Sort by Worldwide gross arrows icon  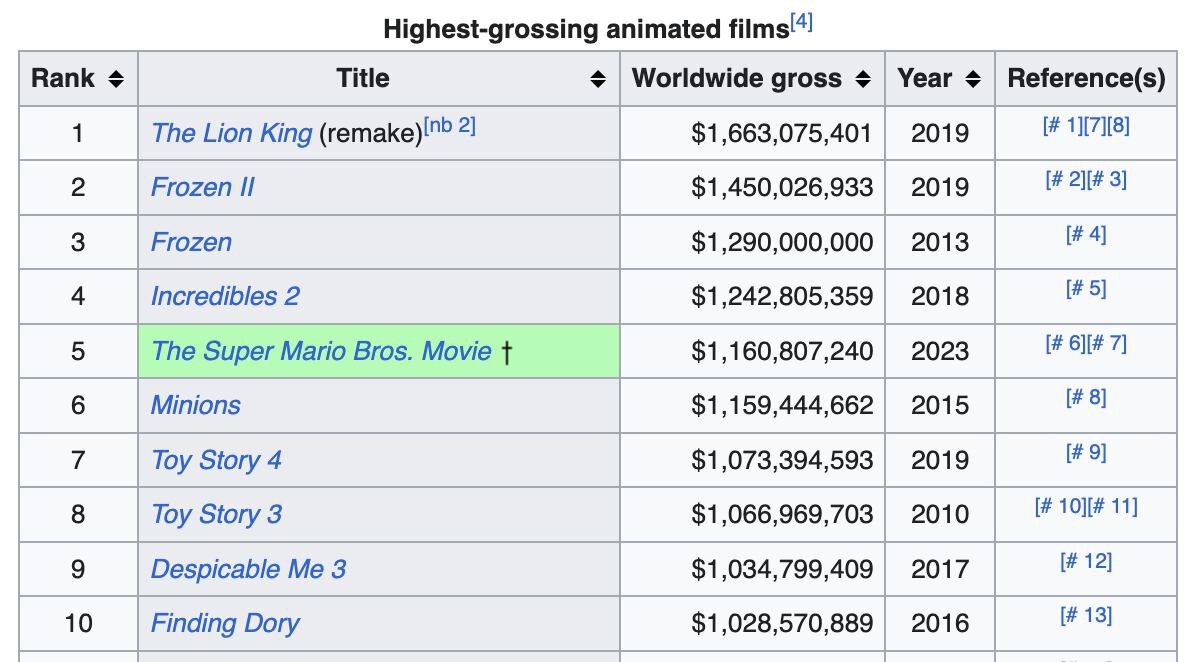coord(864,79)
